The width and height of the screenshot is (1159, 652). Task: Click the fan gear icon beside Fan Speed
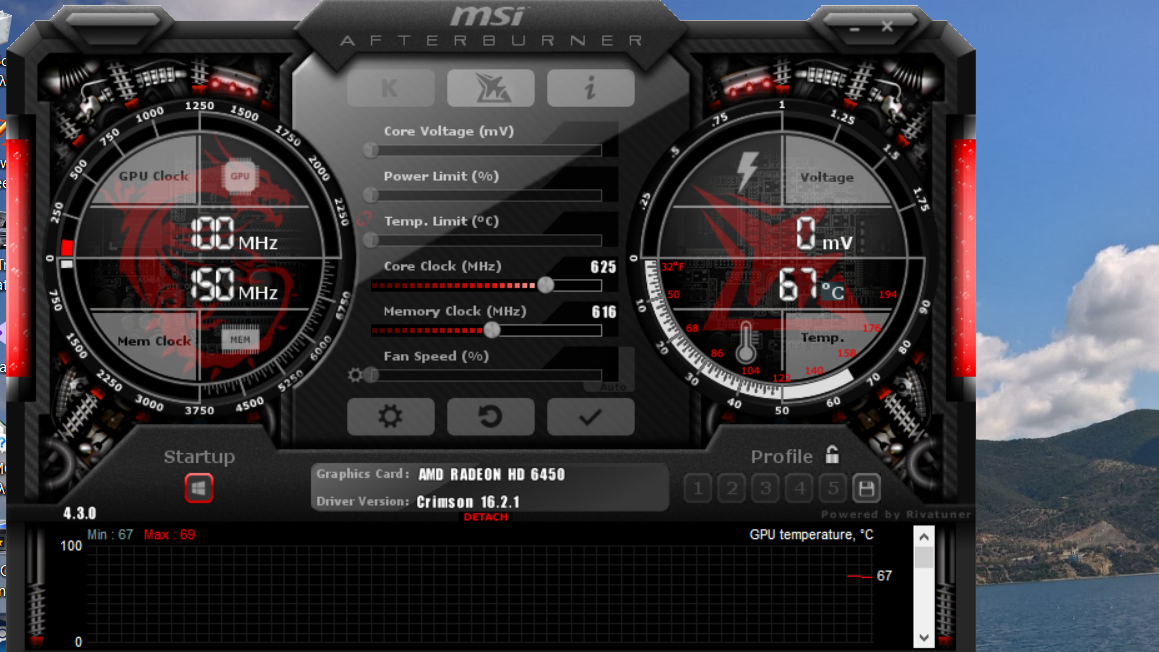(356, 375)
